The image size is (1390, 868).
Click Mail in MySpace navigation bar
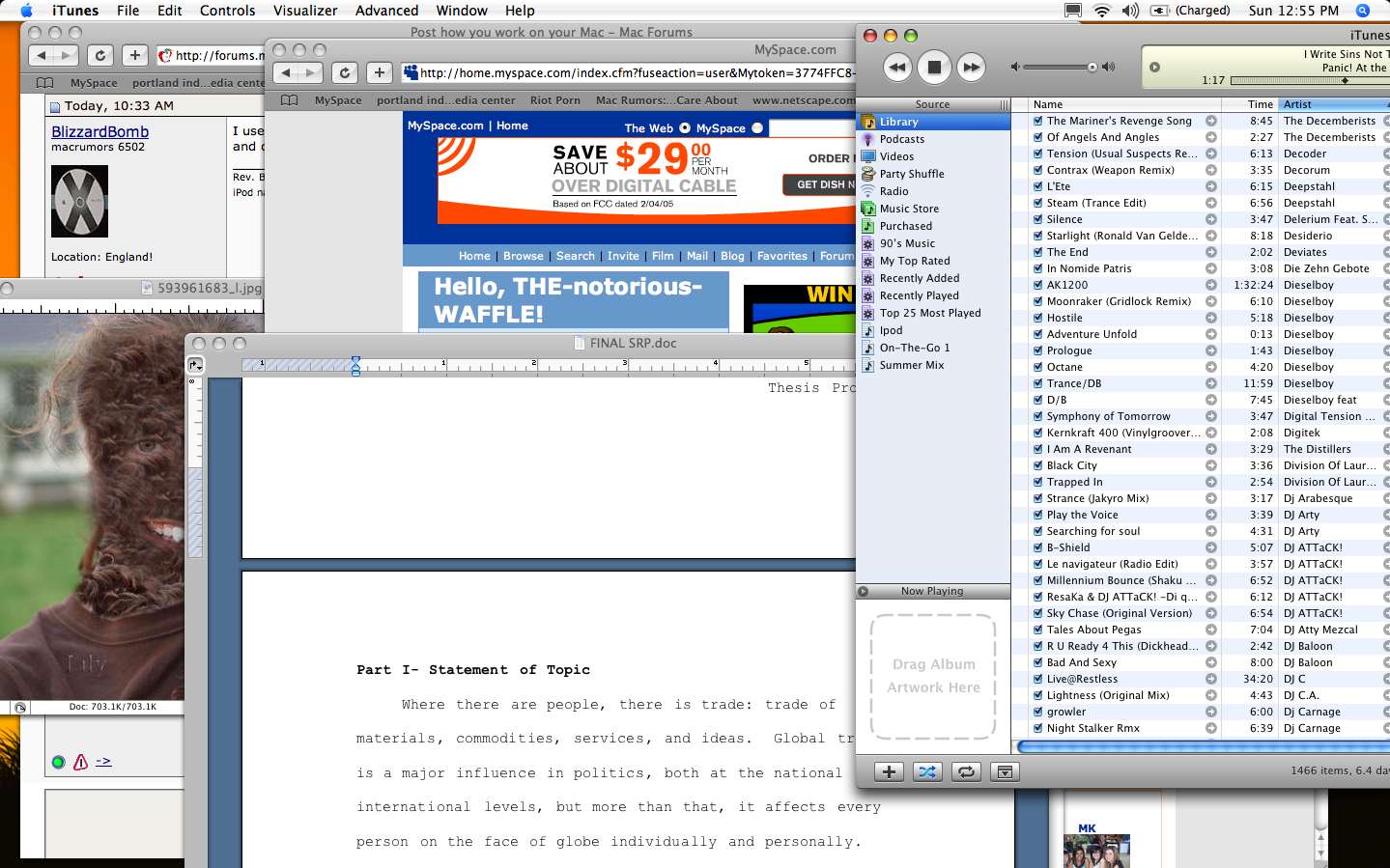(x=697, y=256)
